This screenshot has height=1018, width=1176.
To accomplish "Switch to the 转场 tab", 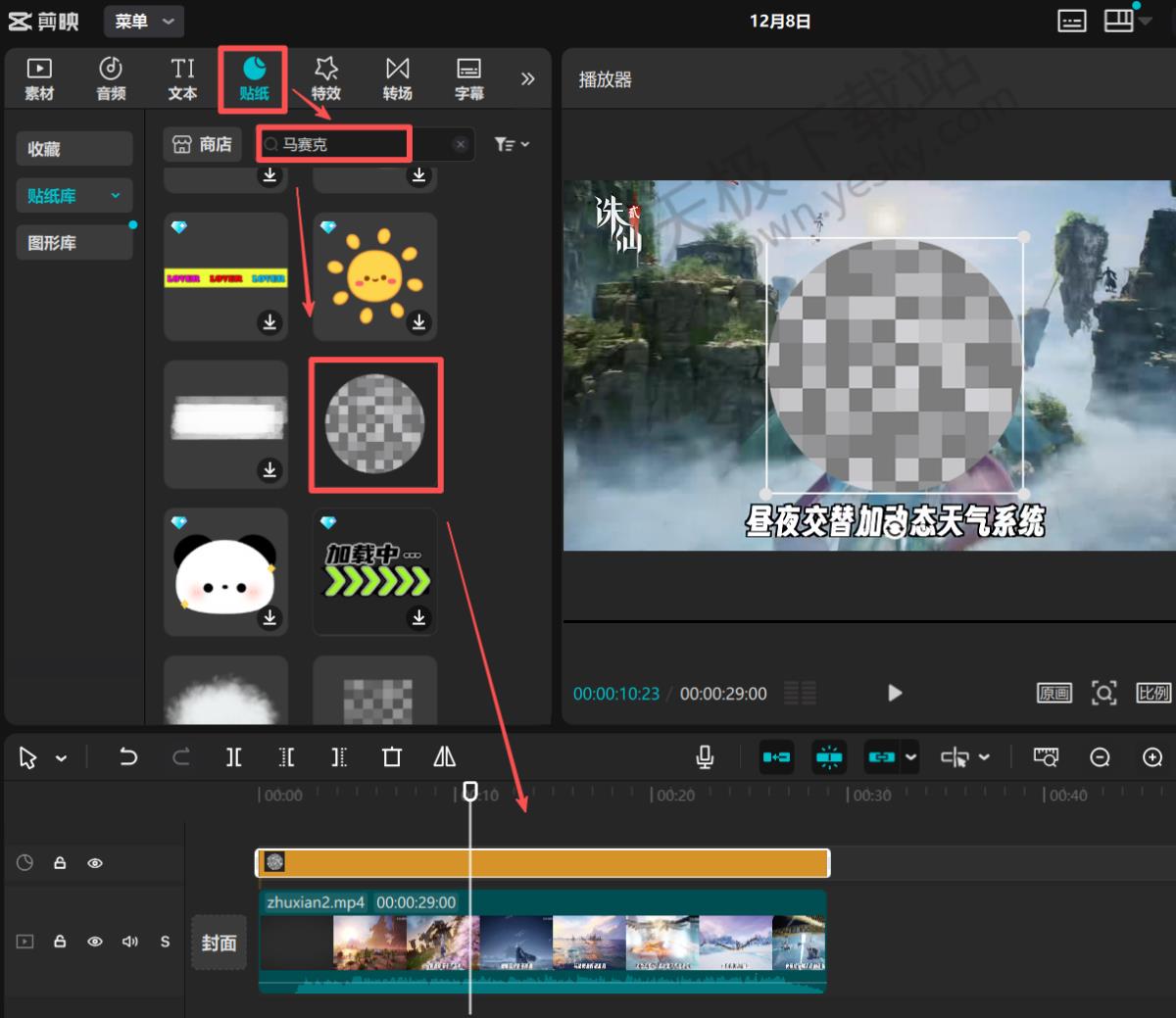I will click(x=397, y=78).
